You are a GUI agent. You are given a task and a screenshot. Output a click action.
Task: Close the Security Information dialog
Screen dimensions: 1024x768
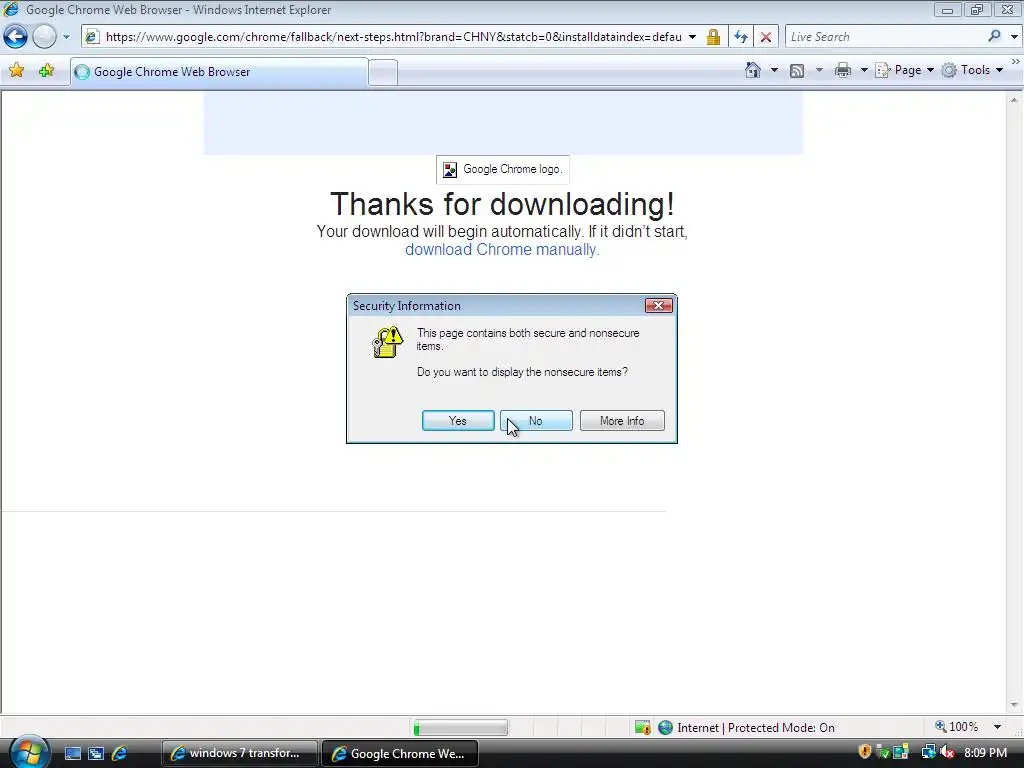pyautogui.click(x=658, y=306)
